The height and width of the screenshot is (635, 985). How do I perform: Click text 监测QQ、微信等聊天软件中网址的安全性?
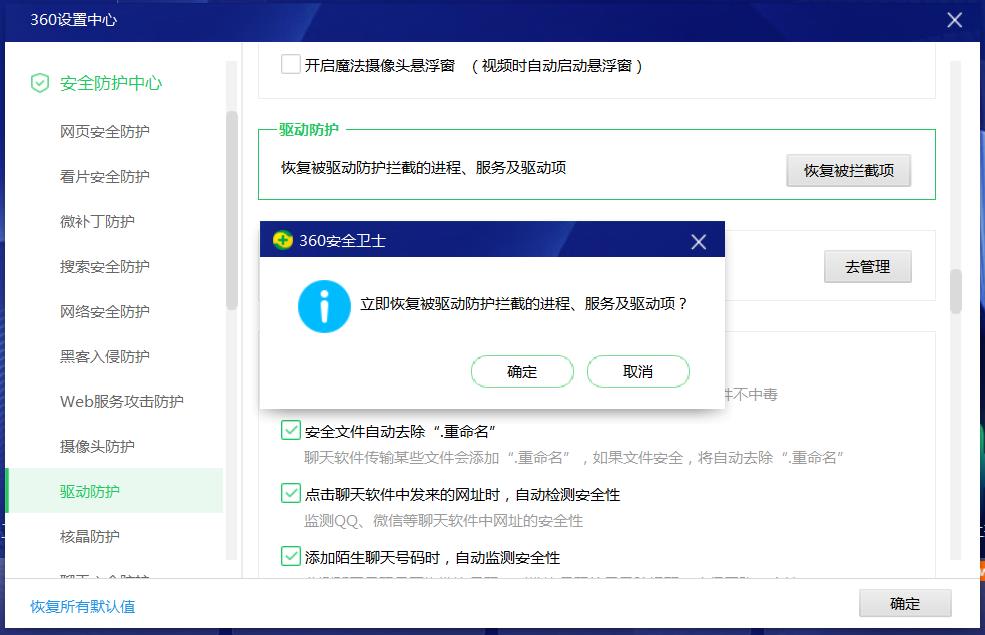(x=444, y=521)
